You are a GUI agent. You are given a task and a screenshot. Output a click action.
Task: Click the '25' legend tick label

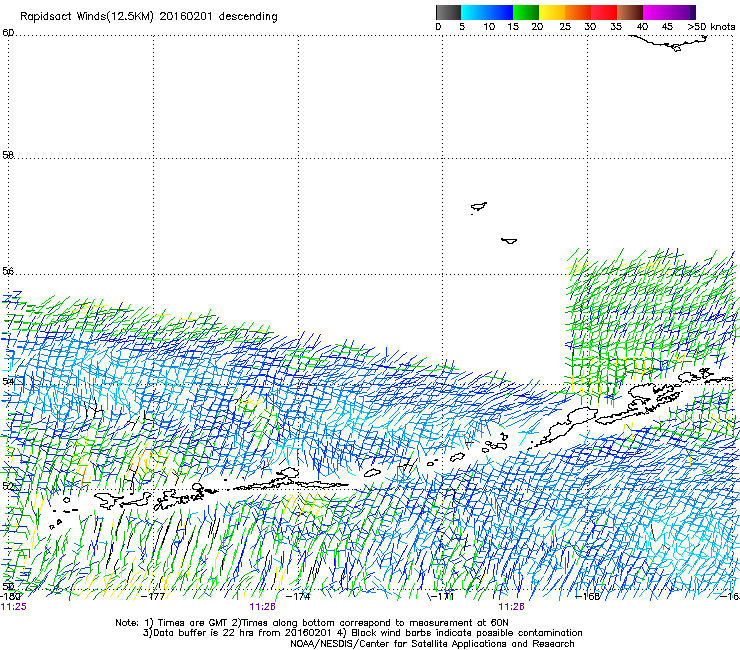click(565, 27)
